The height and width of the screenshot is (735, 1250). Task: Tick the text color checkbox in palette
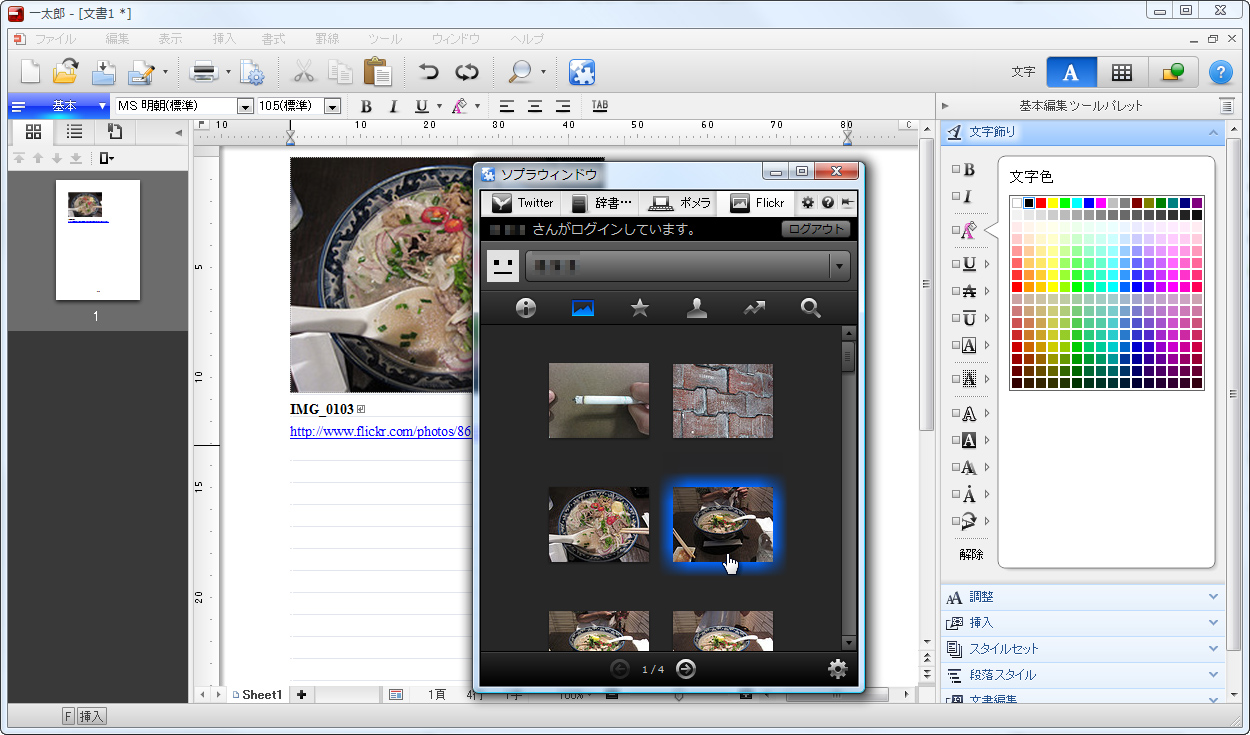point(956,230)
